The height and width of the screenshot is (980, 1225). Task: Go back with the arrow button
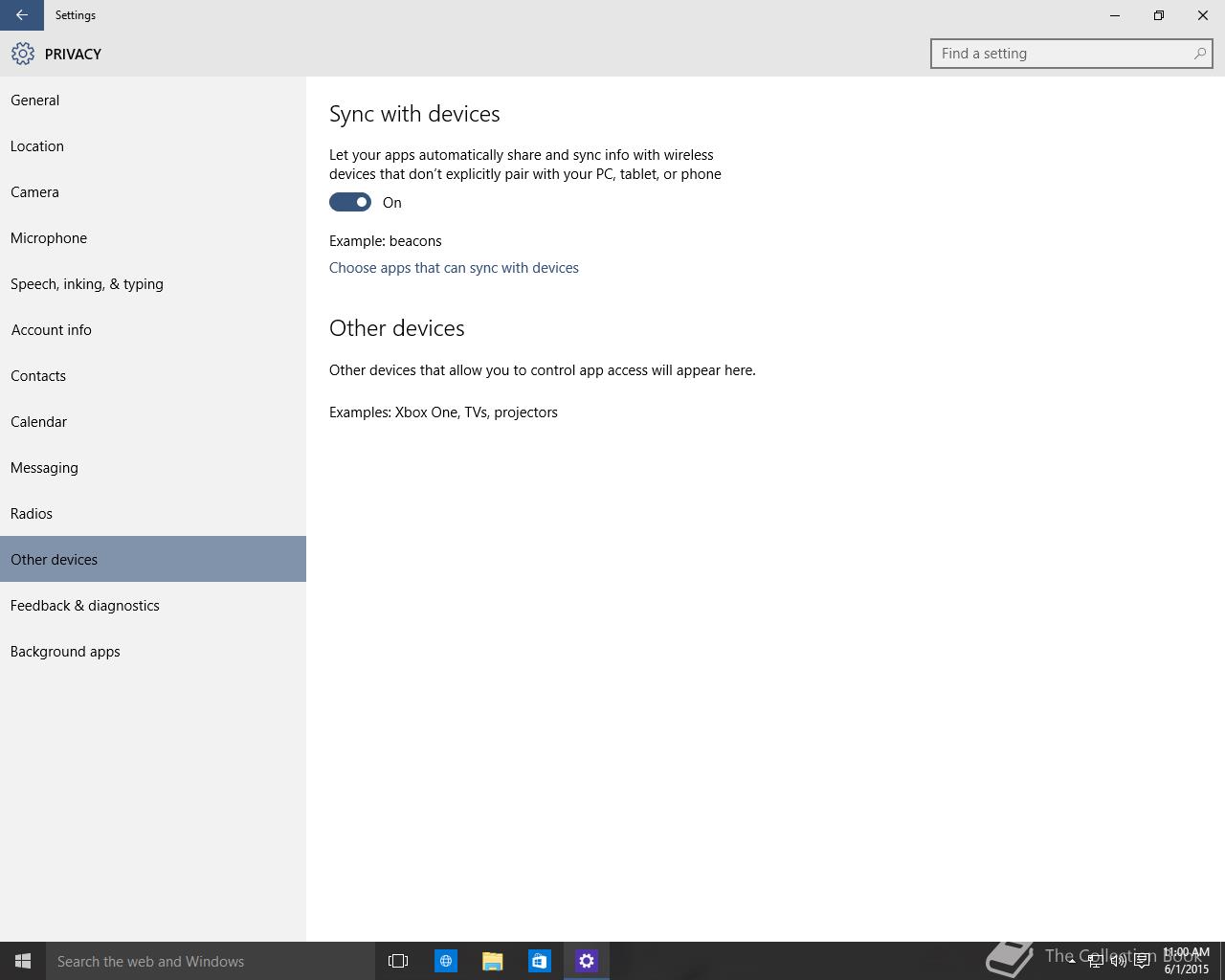[21, 15]
